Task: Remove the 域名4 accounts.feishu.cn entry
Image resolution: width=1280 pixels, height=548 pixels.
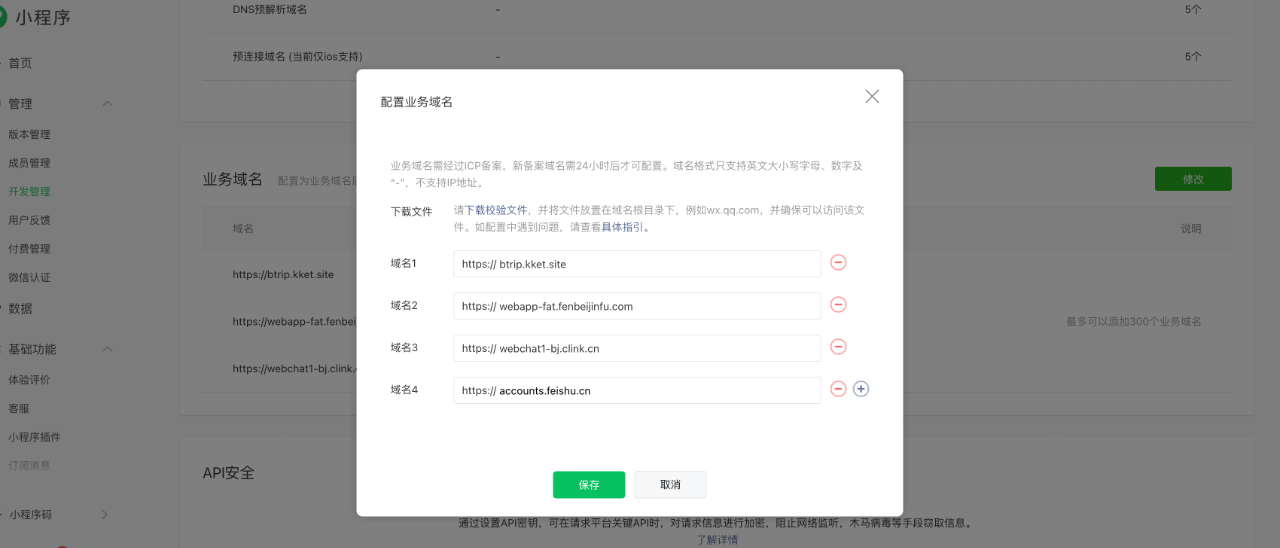Action: (839, 389)
